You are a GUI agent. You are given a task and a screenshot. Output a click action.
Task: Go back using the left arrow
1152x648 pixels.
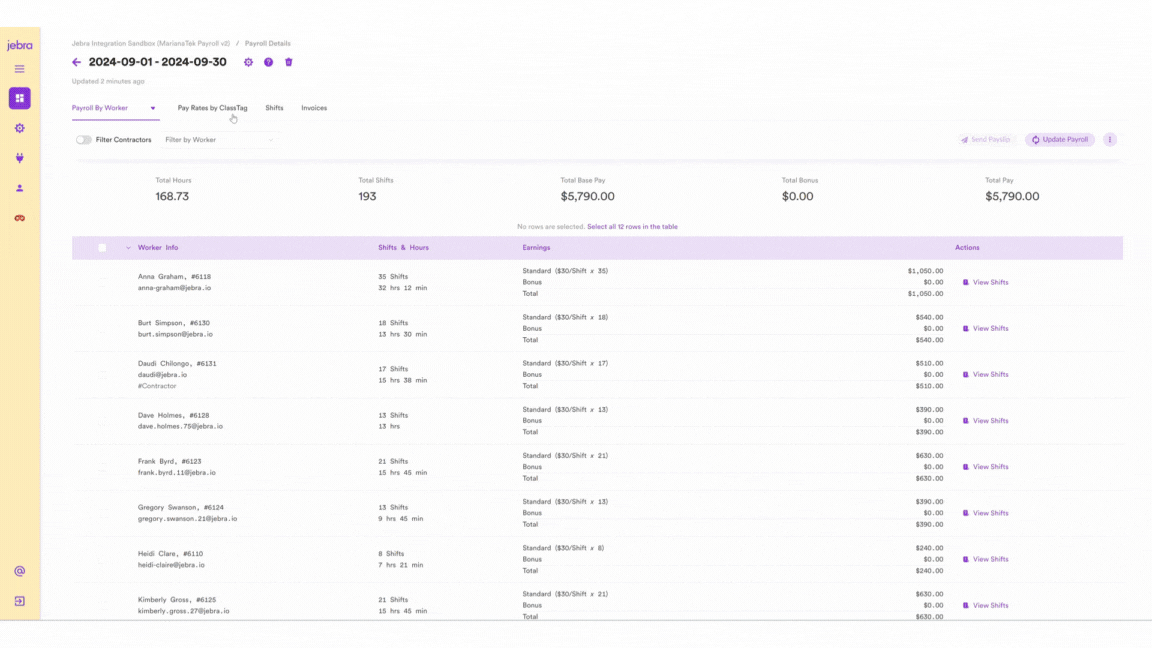(77, 62)
